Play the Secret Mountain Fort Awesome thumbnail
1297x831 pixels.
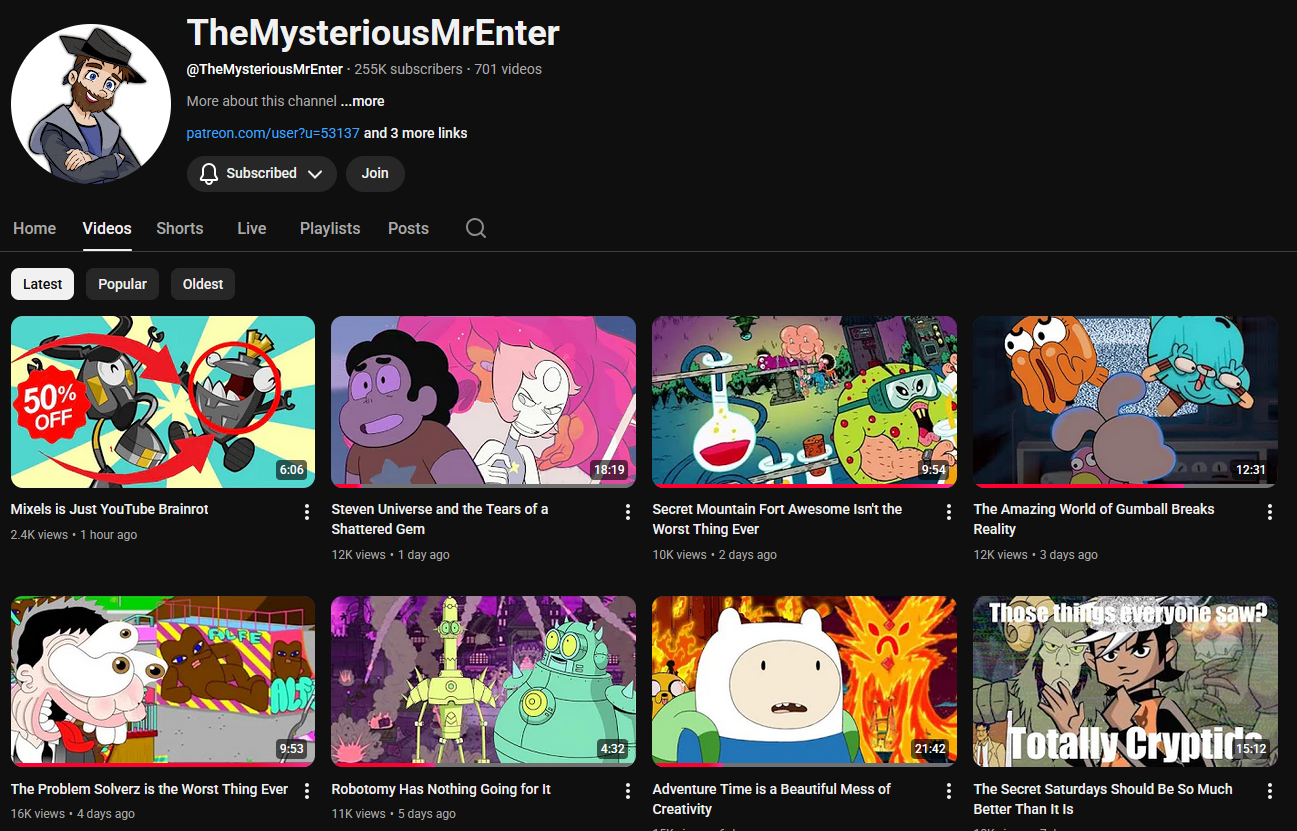coord(805,402)
